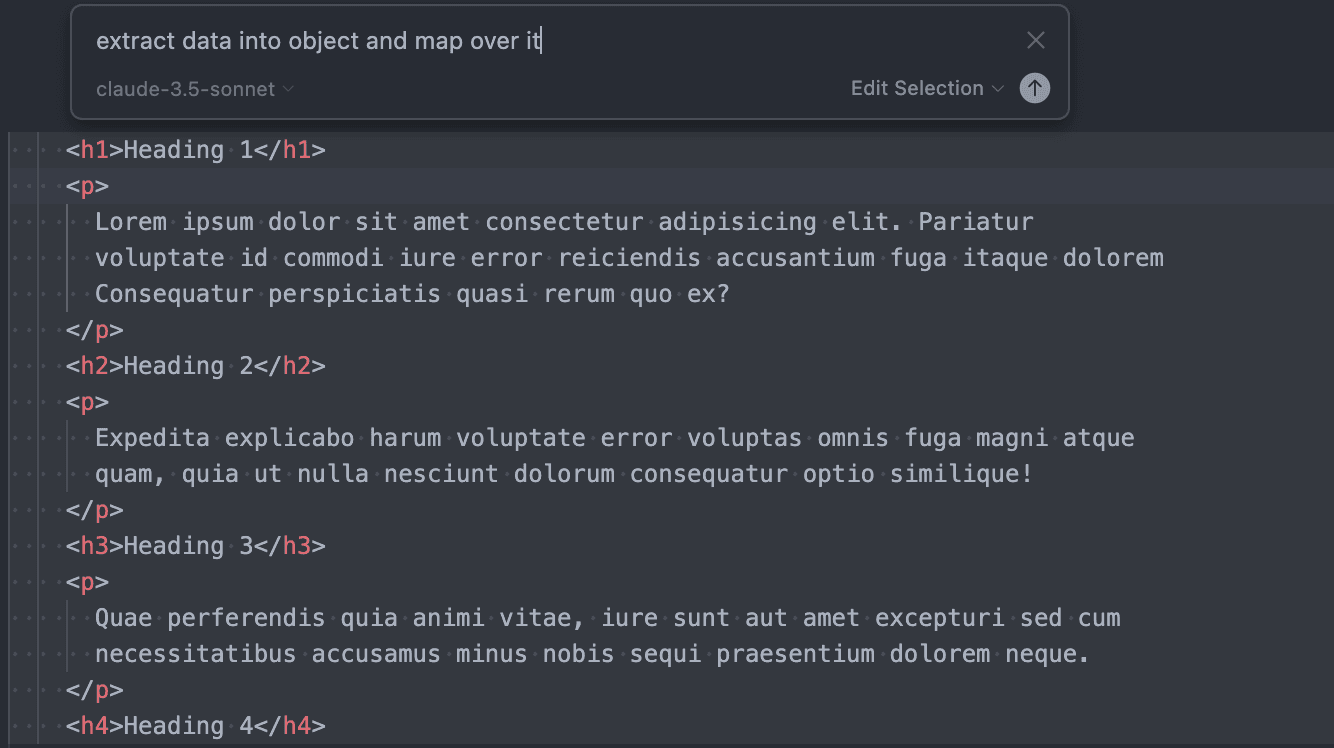Click the word 'Lorem' in the first paragraph
The width and height of the screenshot is (1334, 748).
tap(130, 221)
